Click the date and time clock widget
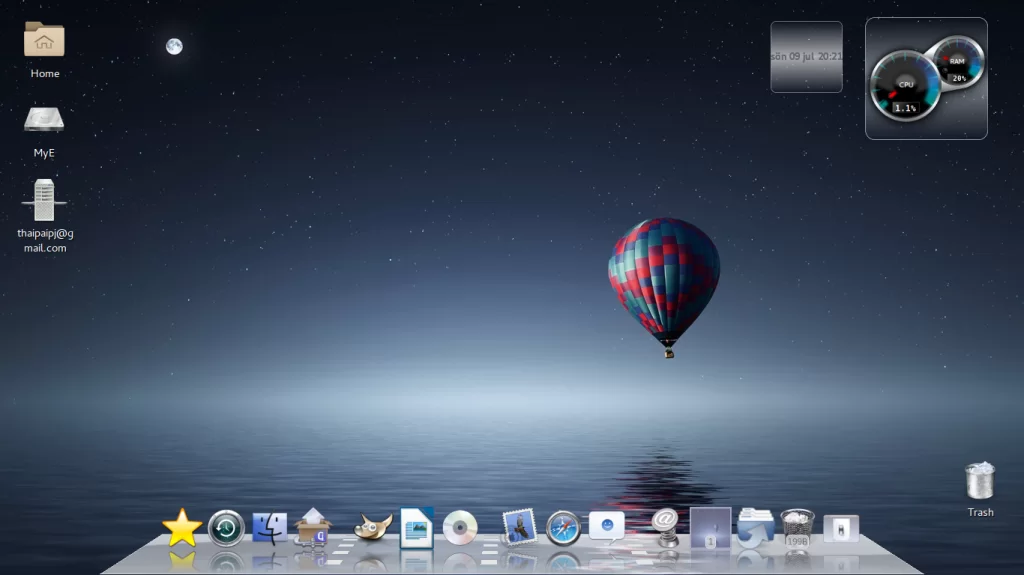1024x575 pixels. tap(806, 57)
